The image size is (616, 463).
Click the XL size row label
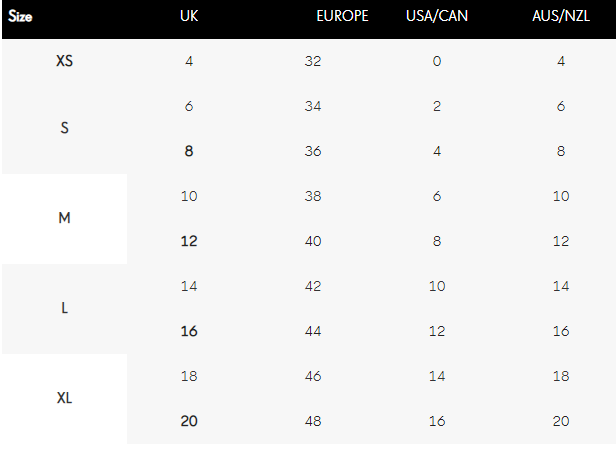pyautogui.click(x=64, y=398)
